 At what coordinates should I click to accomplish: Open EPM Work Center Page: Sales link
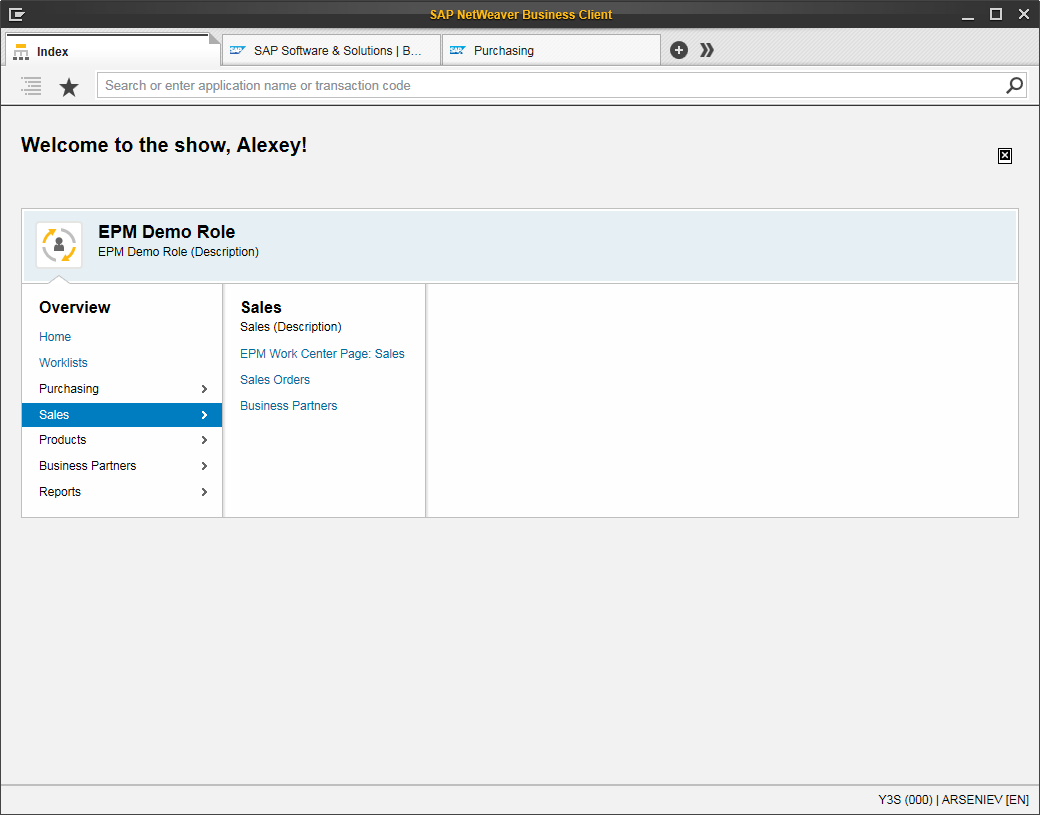pos(322,354)
